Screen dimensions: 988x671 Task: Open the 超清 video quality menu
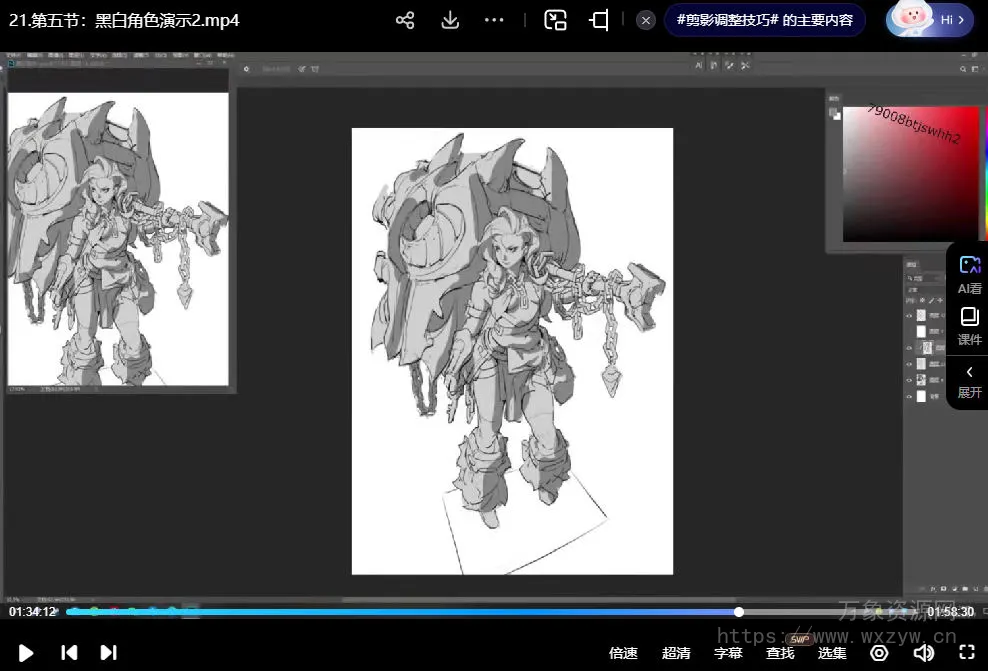tap(676, 653)
